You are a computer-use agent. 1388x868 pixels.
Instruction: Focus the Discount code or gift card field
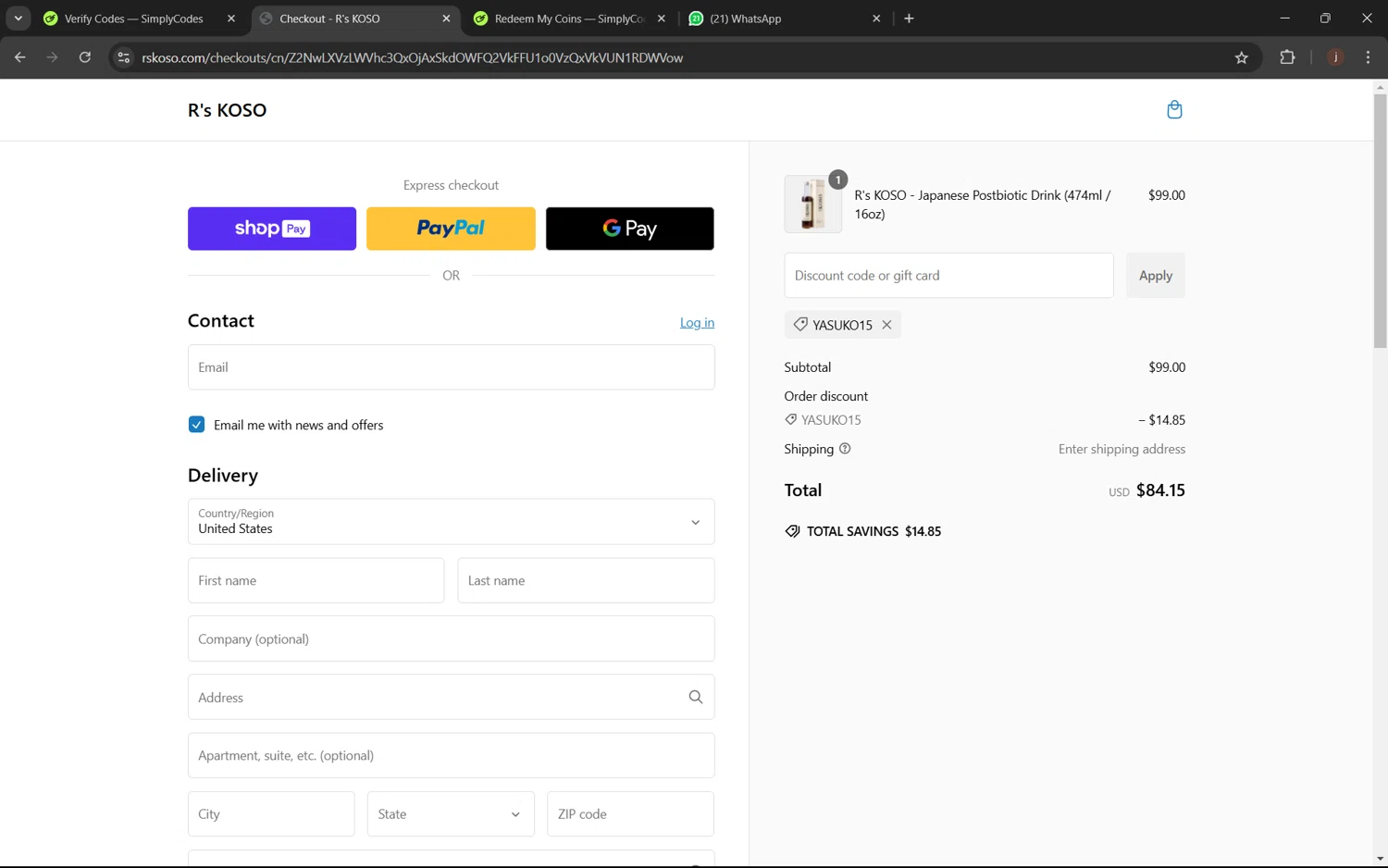coord(948,276)
